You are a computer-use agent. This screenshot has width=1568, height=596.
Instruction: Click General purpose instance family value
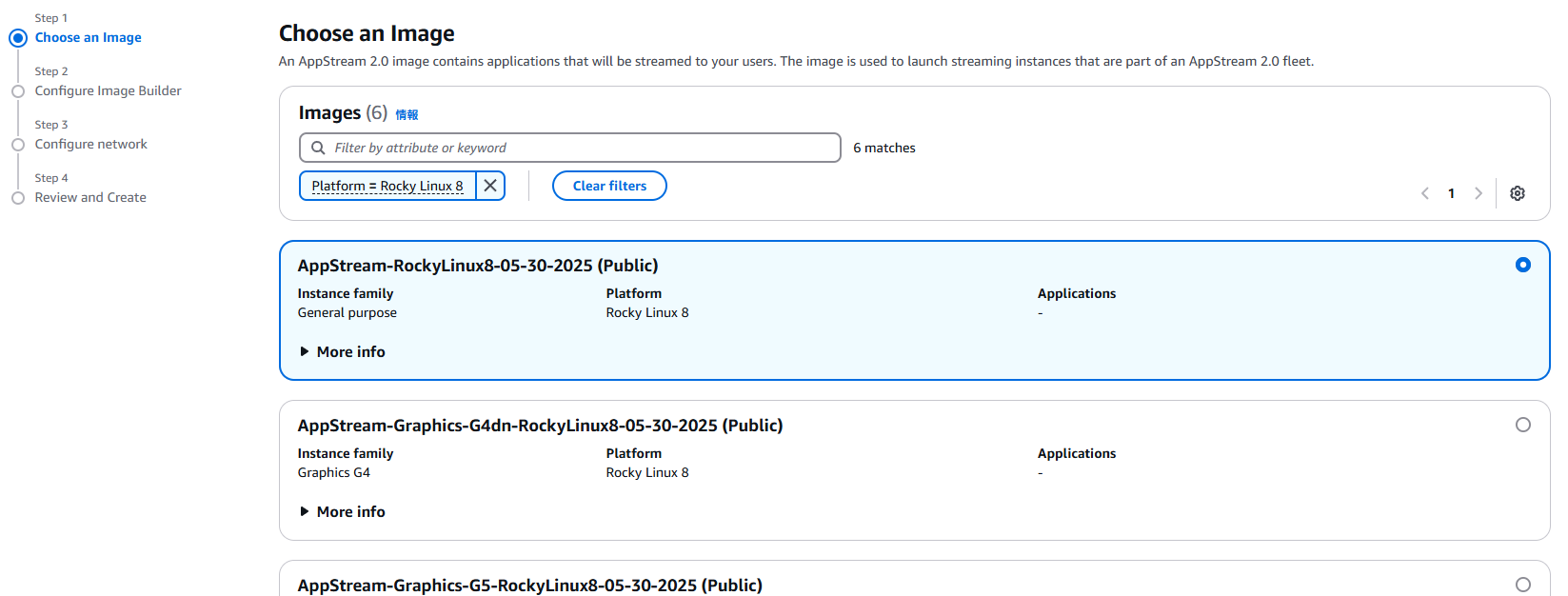(x=347, y=313)
